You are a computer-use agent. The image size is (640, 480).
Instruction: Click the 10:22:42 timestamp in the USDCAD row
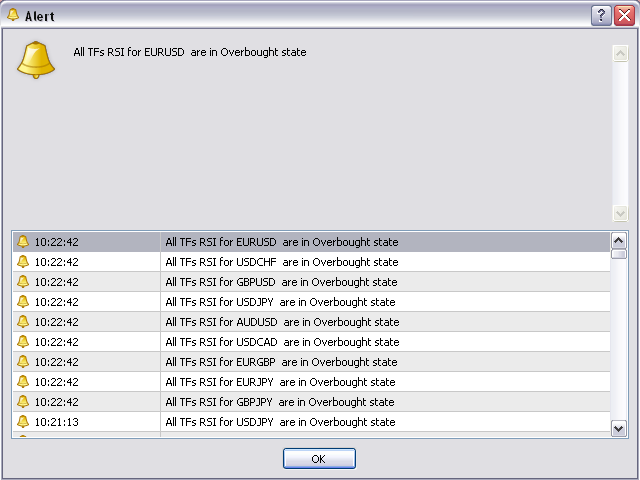pyautogui.click(x=56, y=342)
